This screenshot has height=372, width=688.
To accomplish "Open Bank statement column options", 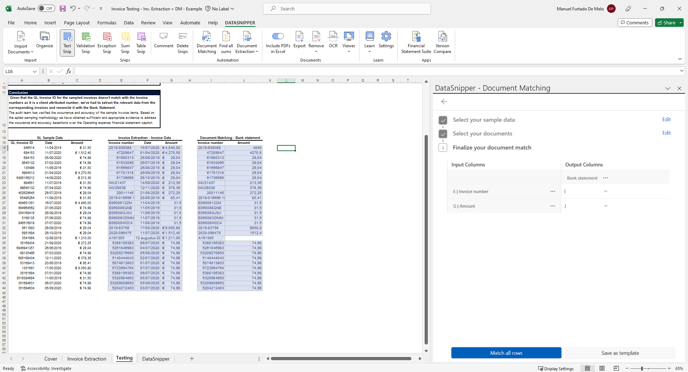I will (606, 178).
